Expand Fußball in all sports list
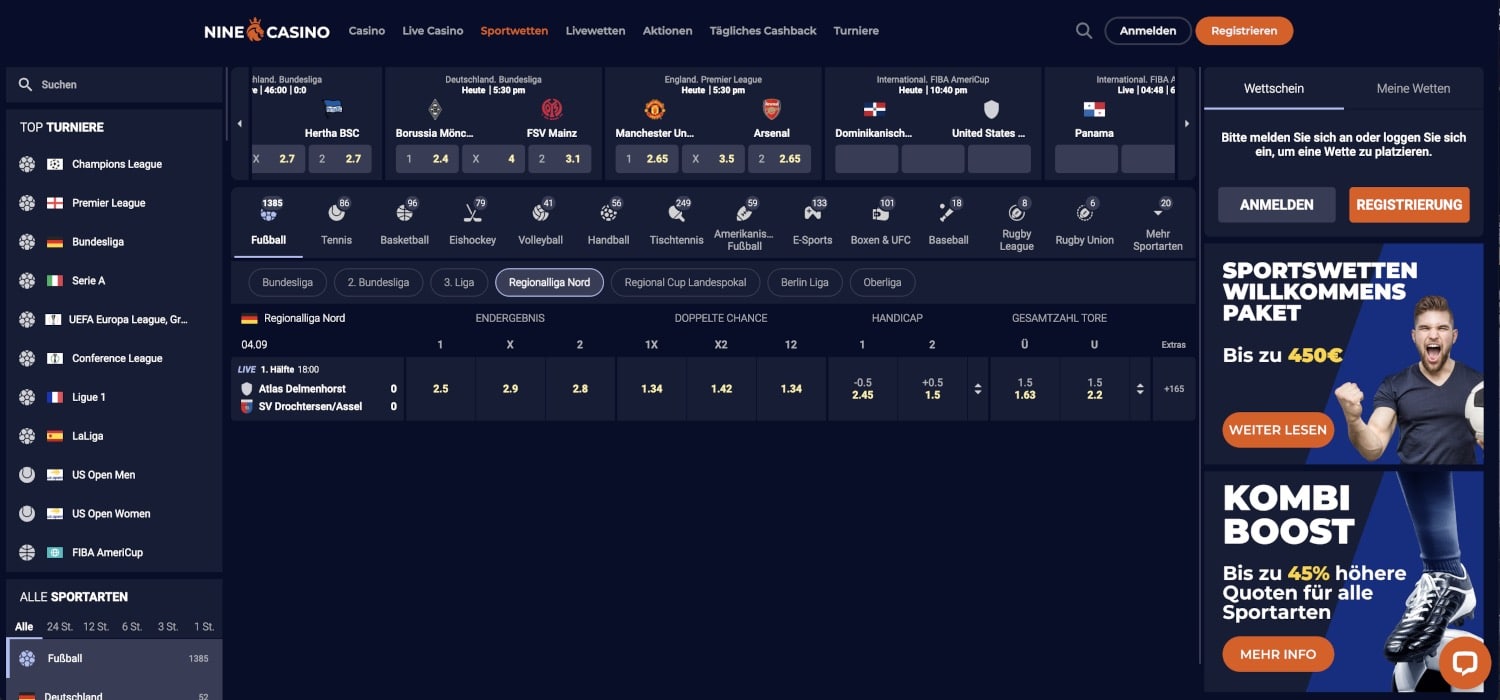 click(x=114, y=659)
